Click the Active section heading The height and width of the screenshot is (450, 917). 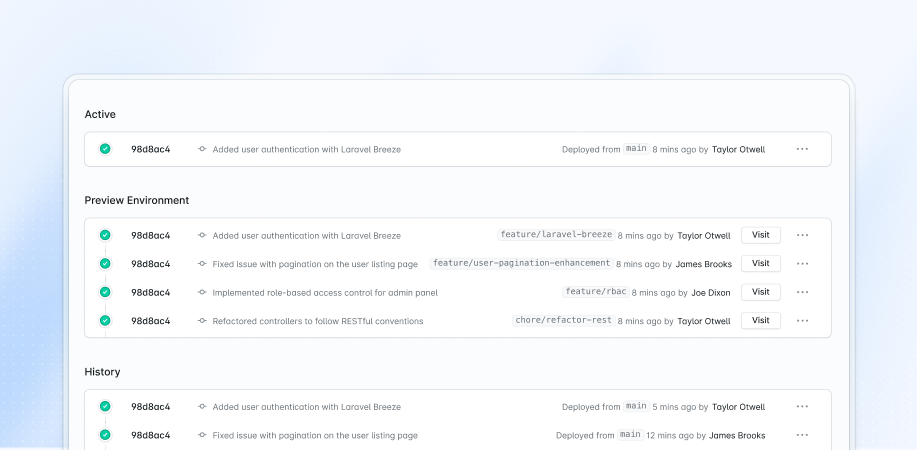pos(100,114)
